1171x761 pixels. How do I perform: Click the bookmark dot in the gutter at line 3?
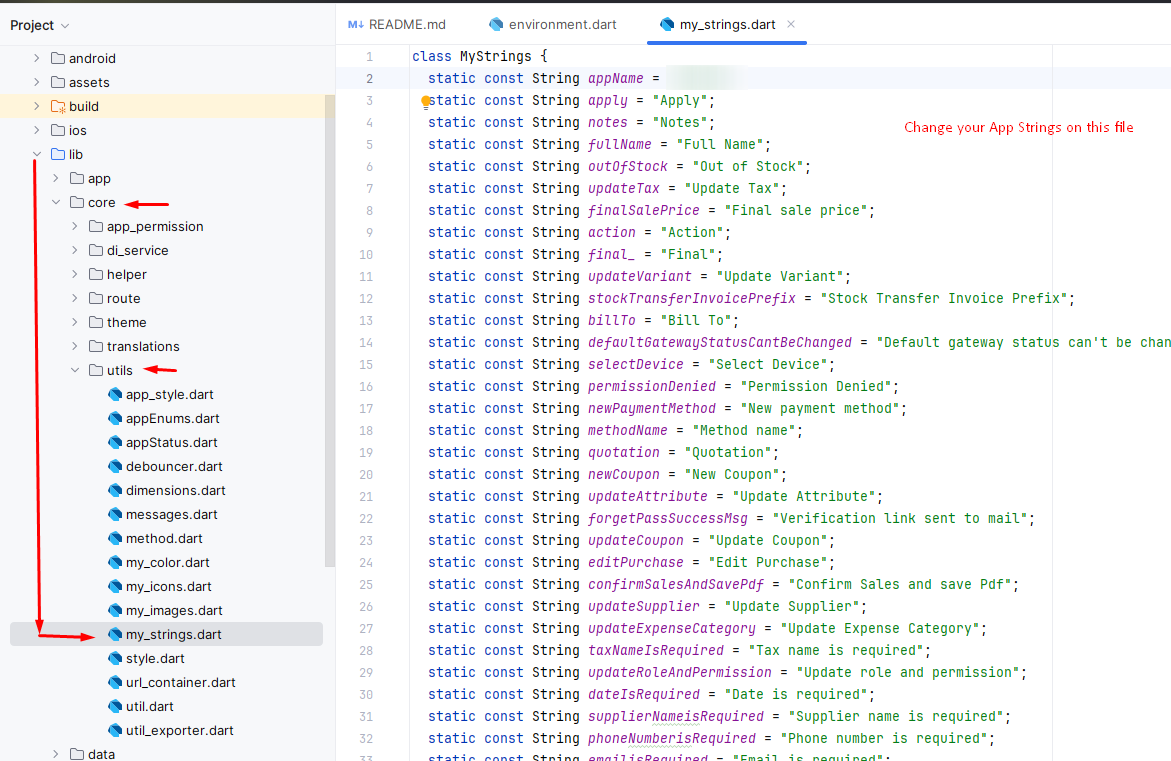(x=425, y=100)
